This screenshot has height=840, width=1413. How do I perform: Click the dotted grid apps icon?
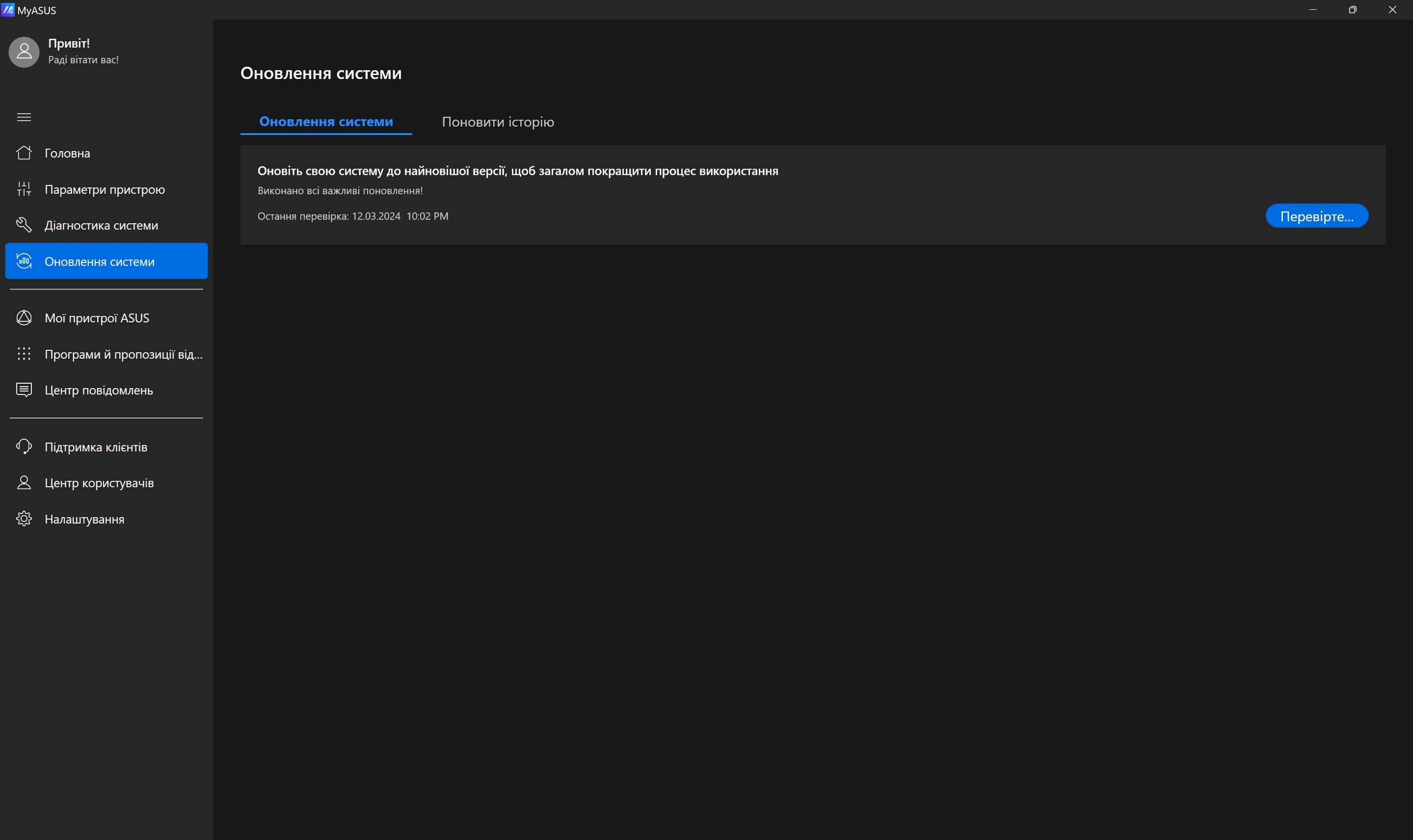point(24,354)
